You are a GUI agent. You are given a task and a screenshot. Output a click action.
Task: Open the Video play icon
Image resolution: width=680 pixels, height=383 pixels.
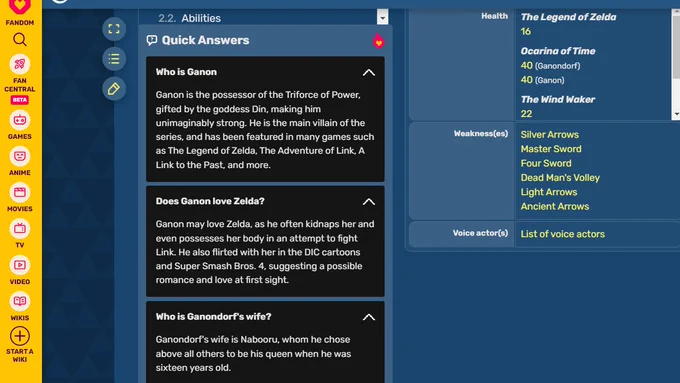coord(20,265)
